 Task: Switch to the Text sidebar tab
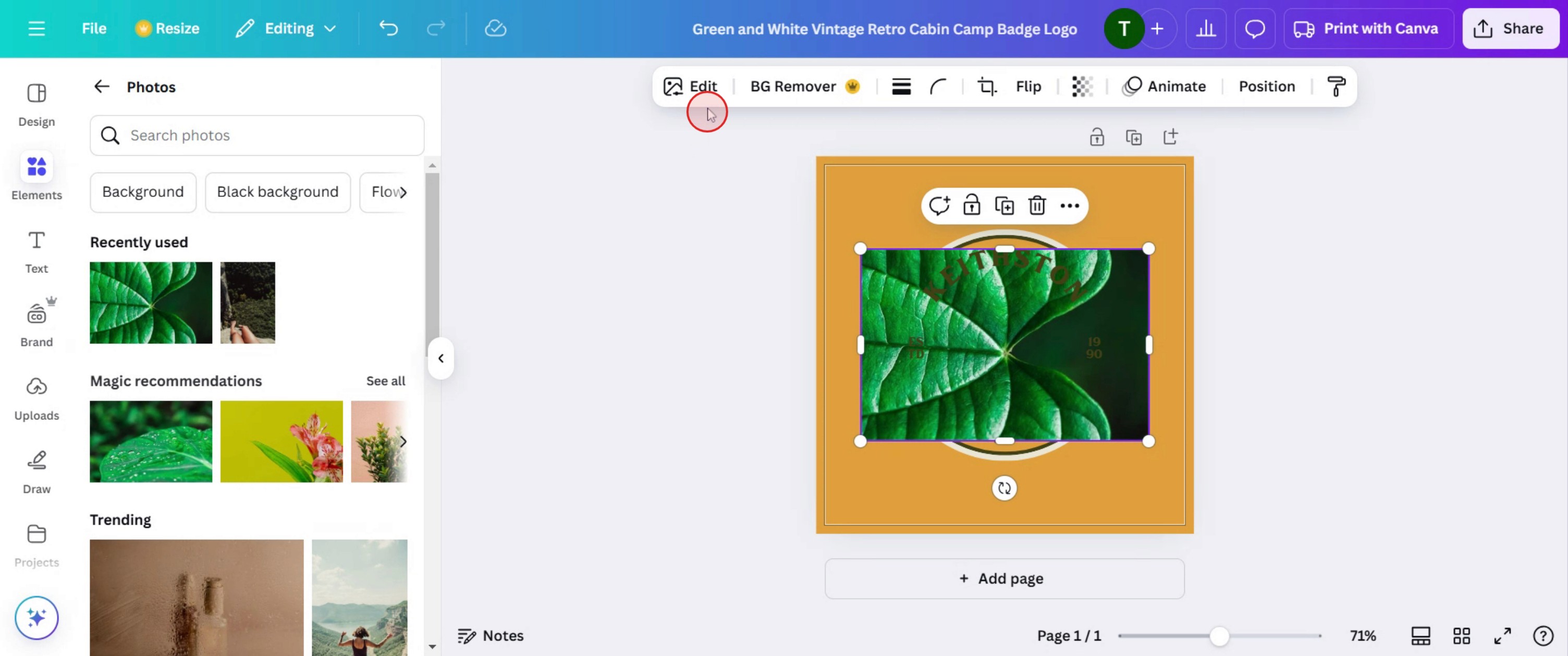click(36, 251)
